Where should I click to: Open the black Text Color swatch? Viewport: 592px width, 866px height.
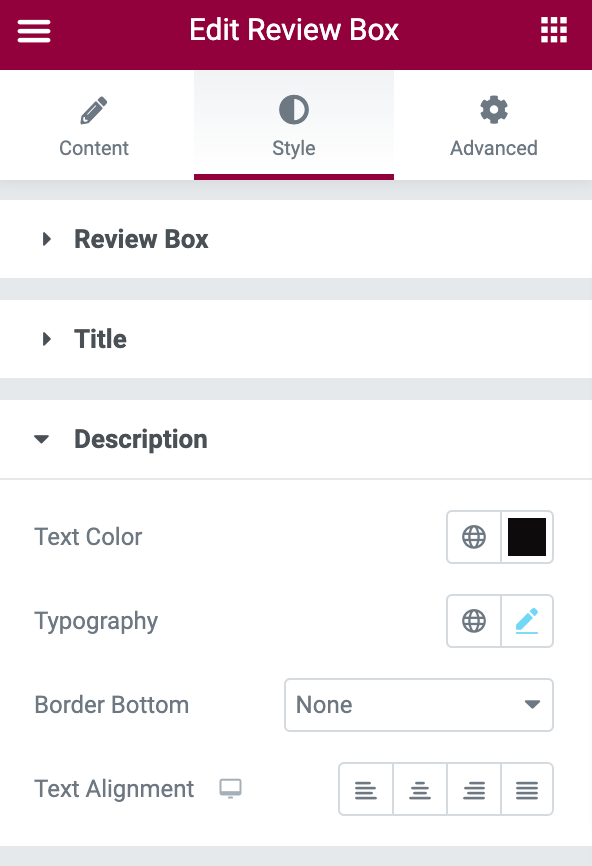coord(527,537)
